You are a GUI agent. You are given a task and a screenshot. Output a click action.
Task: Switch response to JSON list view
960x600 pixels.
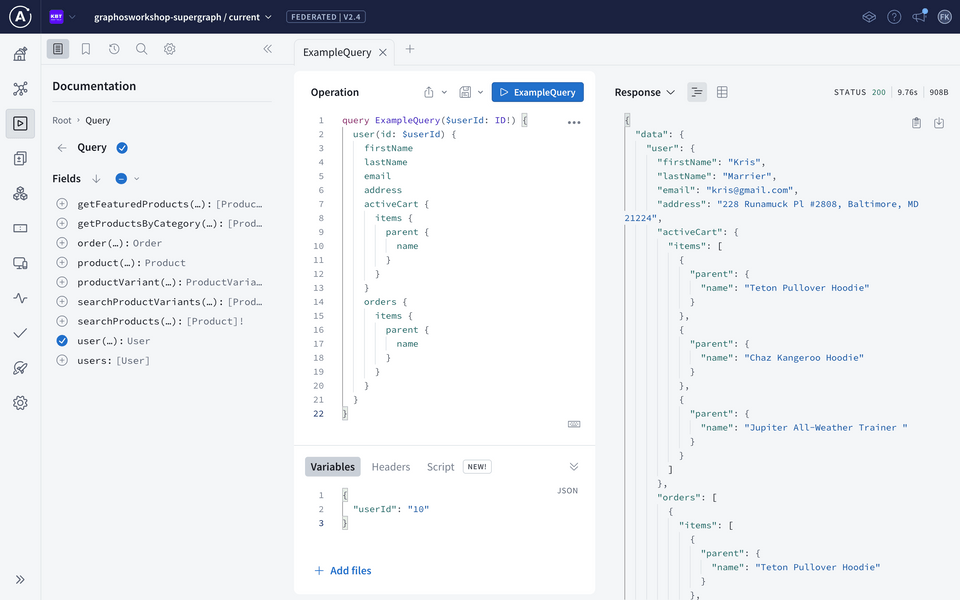697,92
